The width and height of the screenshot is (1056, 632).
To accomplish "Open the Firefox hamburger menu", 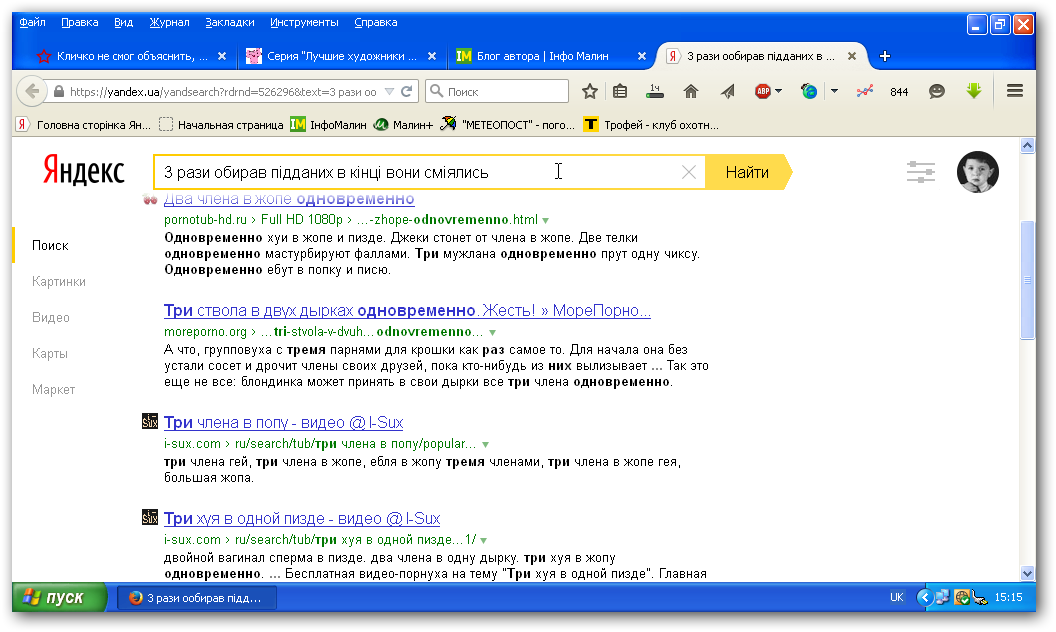I will 1015,90.
